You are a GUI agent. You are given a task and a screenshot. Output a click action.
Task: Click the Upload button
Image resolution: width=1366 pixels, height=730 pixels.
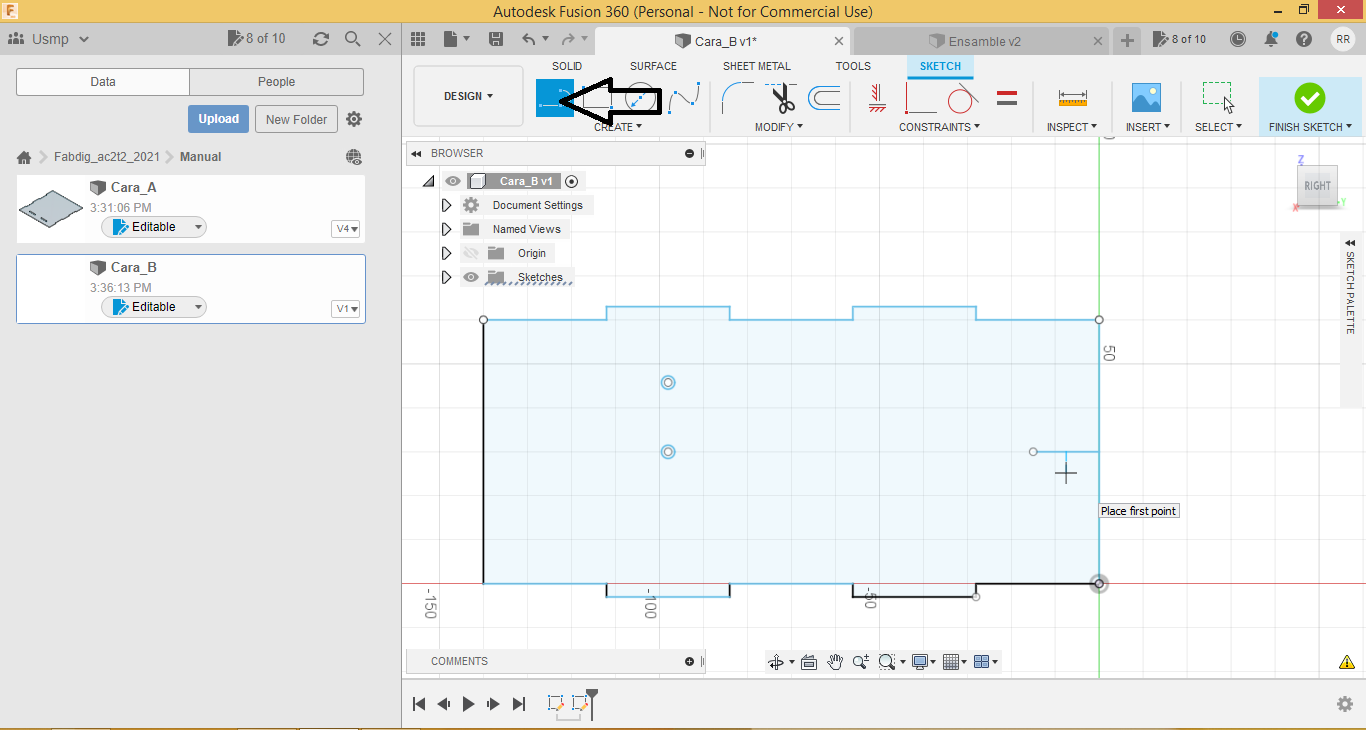pyautogui.click(x=218, y=119)
